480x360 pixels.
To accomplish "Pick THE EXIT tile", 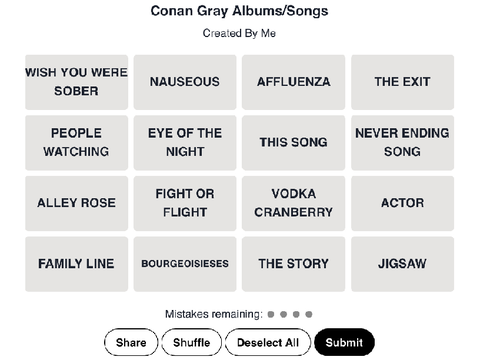I will coord(402,82).
